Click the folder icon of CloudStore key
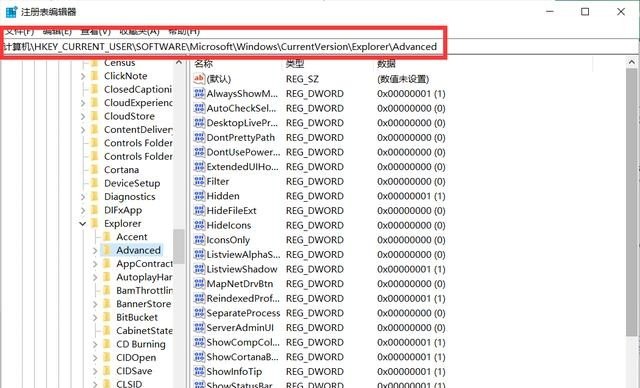This screenshot has height=388, width=640. pyautogui.click(x=94, y=116)
